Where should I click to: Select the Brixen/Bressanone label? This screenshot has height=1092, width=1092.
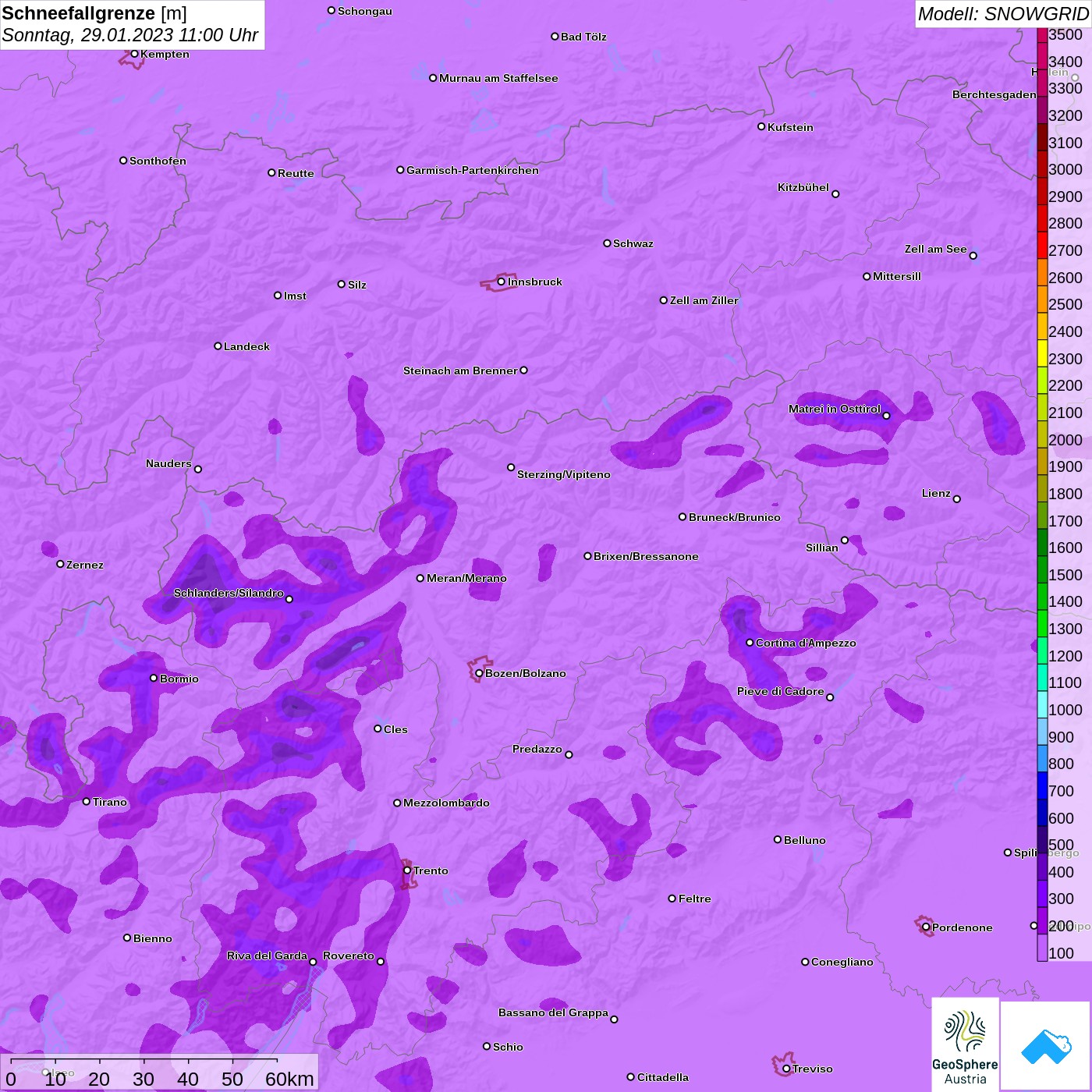coord(646,556)
